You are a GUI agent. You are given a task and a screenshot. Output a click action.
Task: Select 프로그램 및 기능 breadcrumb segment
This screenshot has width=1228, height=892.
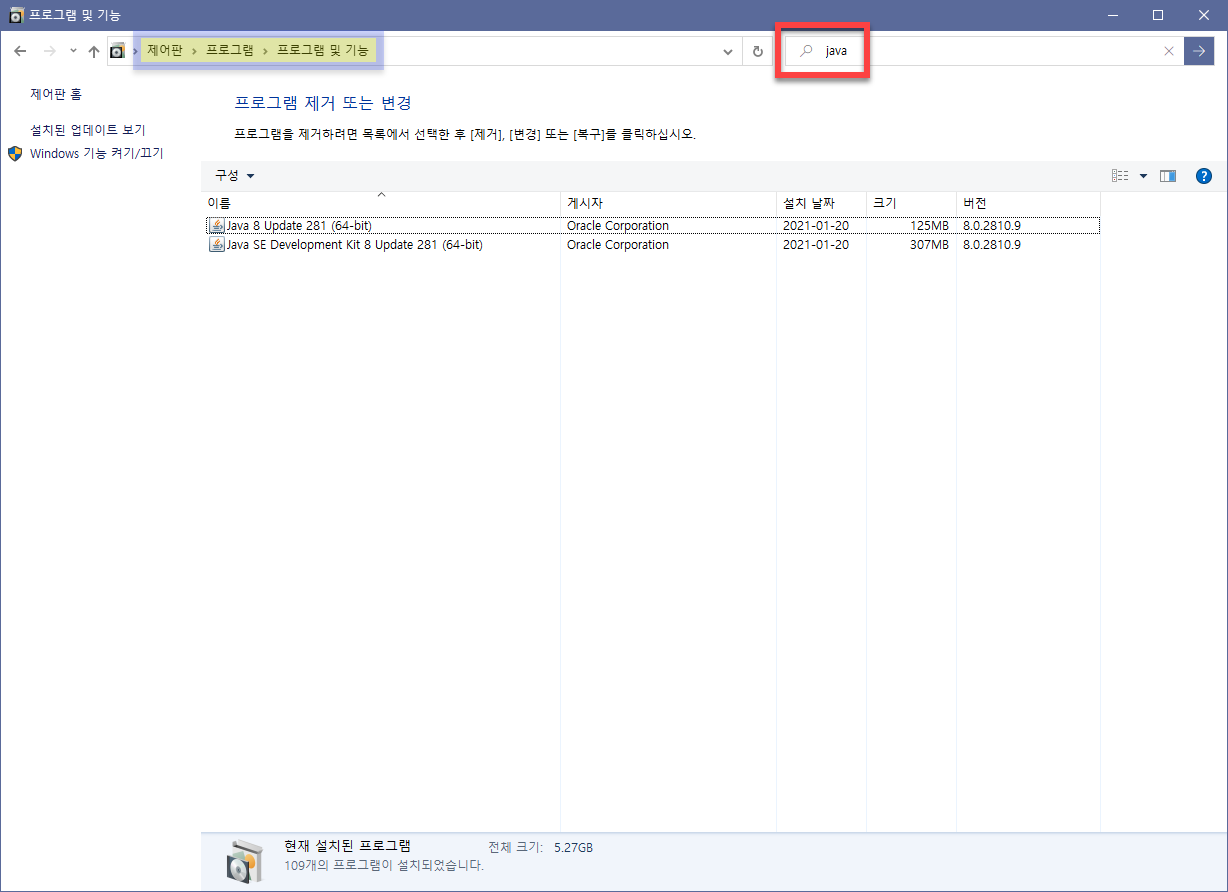click(322, 50)
